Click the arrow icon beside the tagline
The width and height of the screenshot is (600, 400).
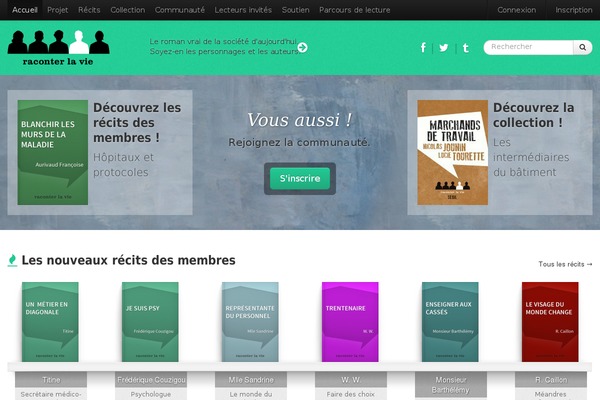(x=302, y=47)
